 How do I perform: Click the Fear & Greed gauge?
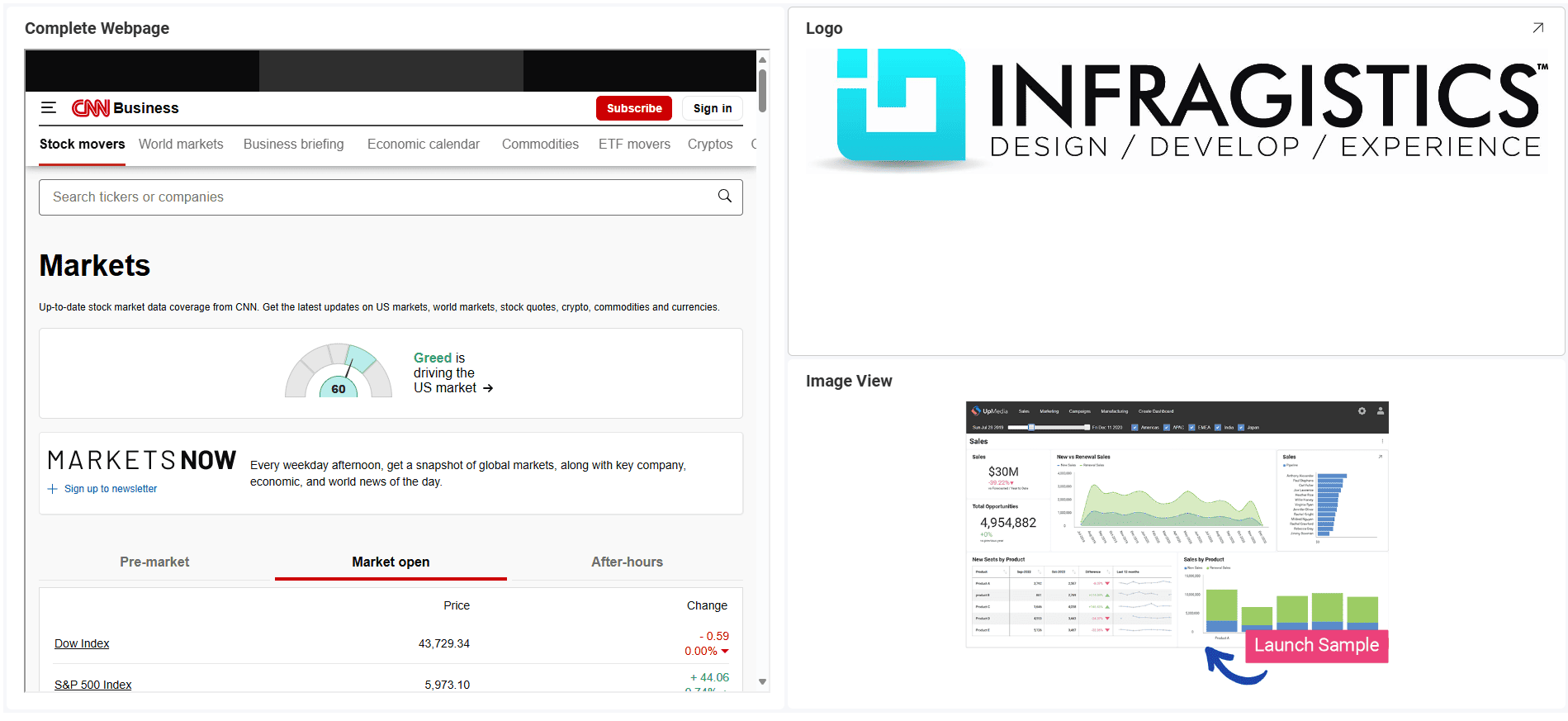pyautogui.click(x=339, y=371)
